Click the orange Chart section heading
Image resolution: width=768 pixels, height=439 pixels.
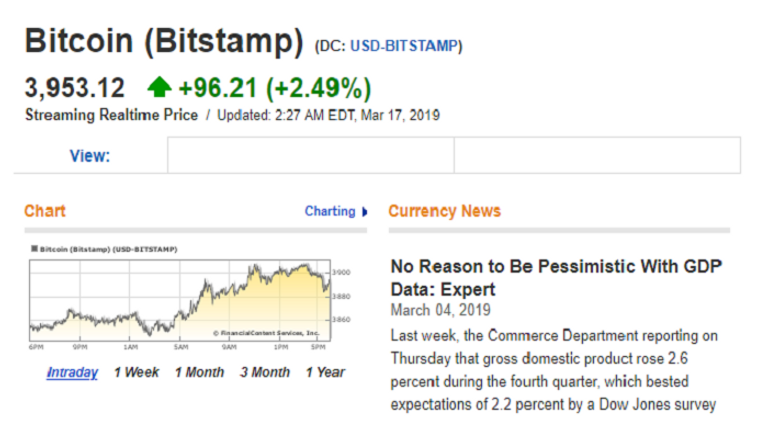coord(45,212)
